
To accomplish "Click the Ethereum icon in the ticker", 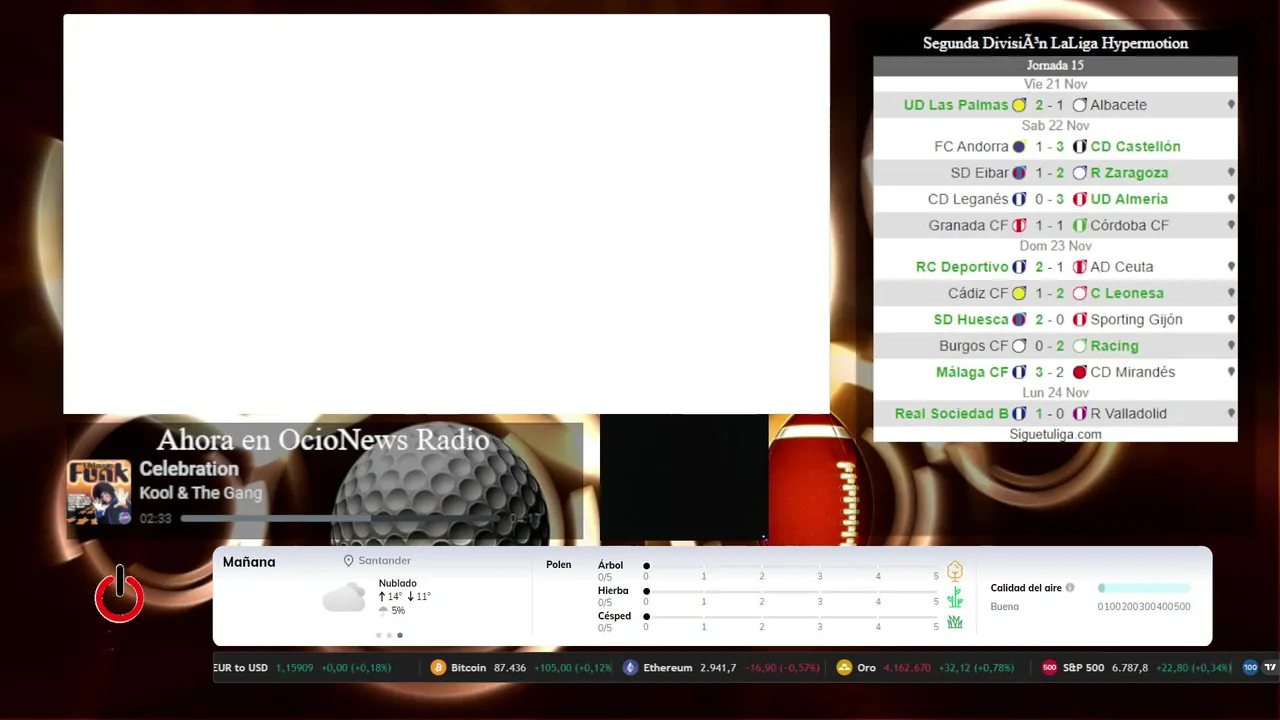I will (630, 668).
